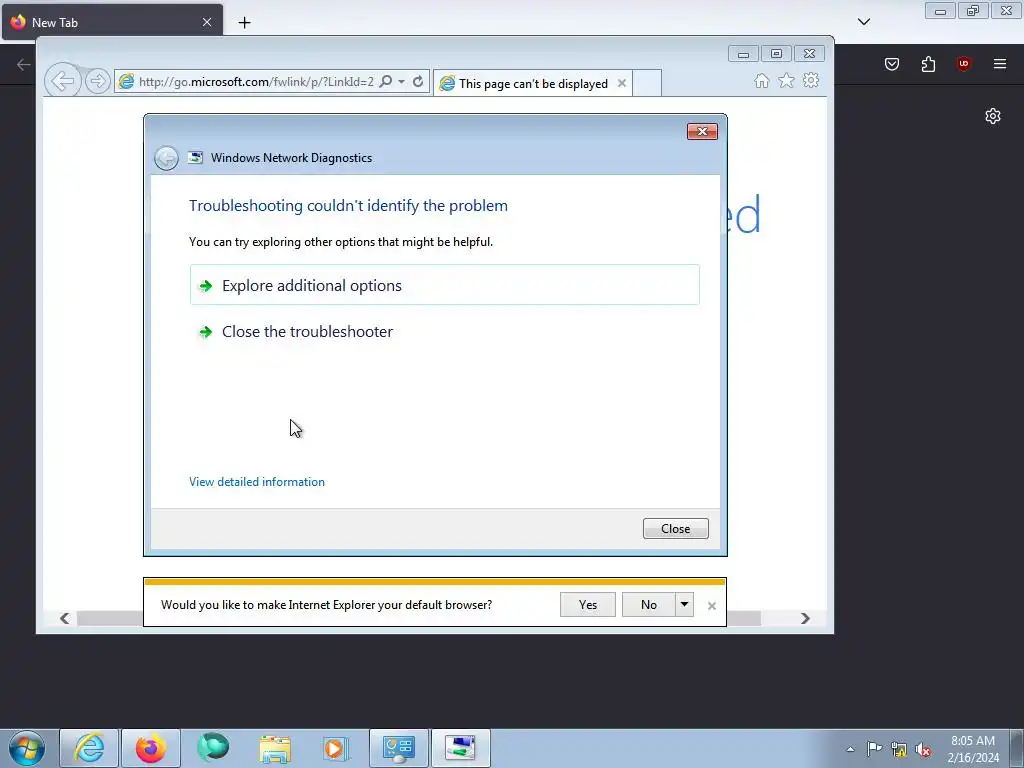1024x768 pixels.
Task: Click the Close button in diagnostics dialog
Action: (675, 528)
